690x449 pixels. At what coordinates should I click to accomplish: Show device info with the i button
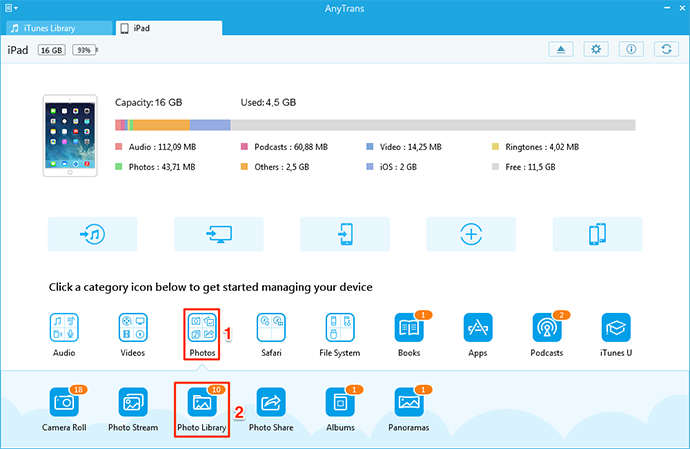pyautogui.click(x=631, y=49)
